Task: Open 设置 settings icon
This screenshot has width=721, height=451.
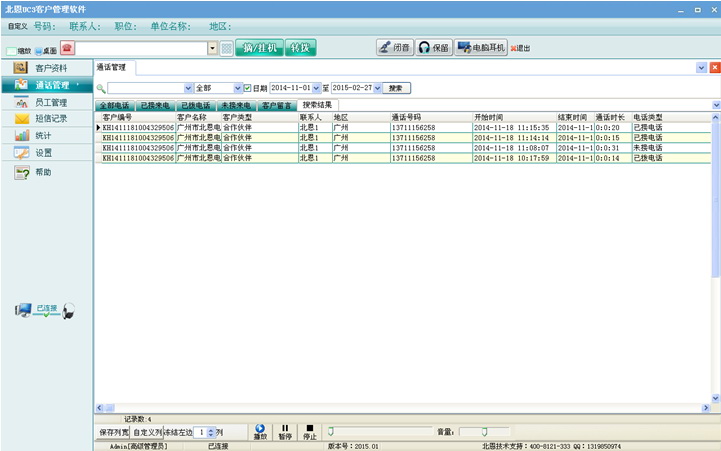Action: click(x=21, y=153)
